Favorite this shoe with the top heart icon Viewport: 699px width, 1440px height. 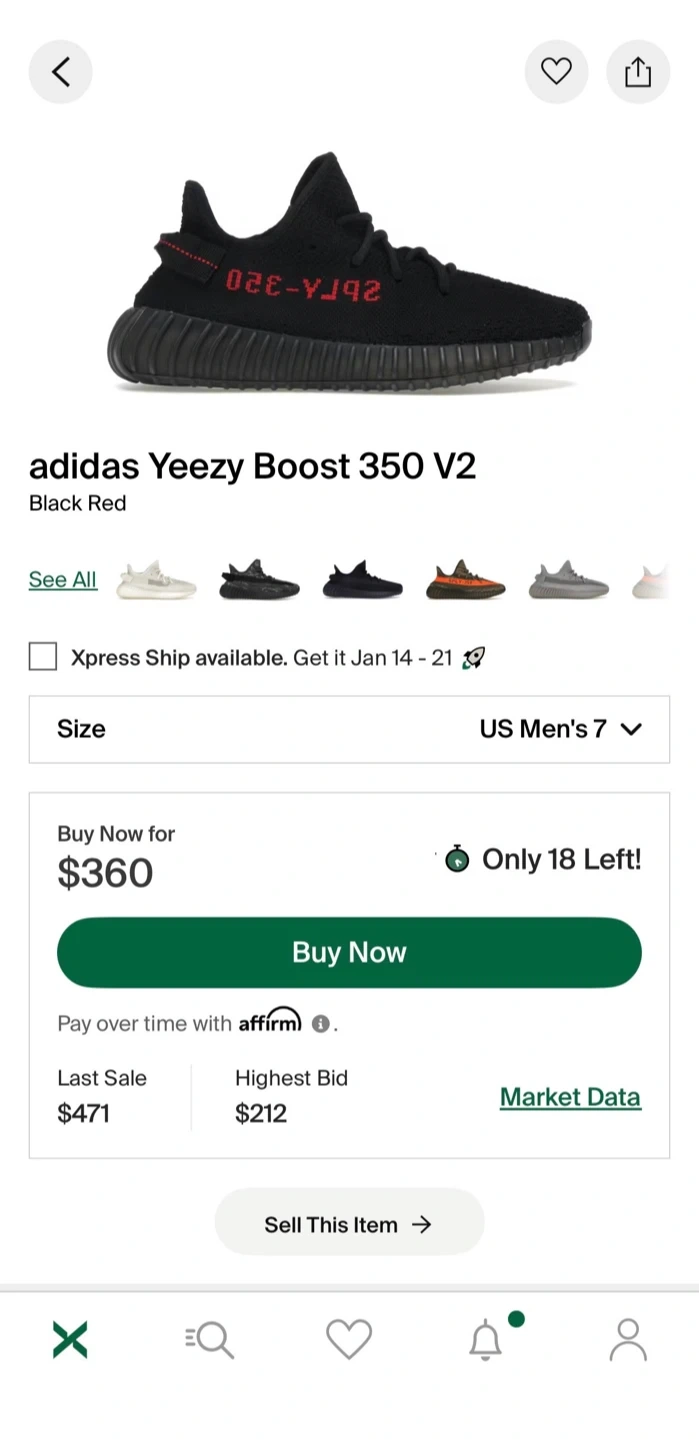point(556,72)
